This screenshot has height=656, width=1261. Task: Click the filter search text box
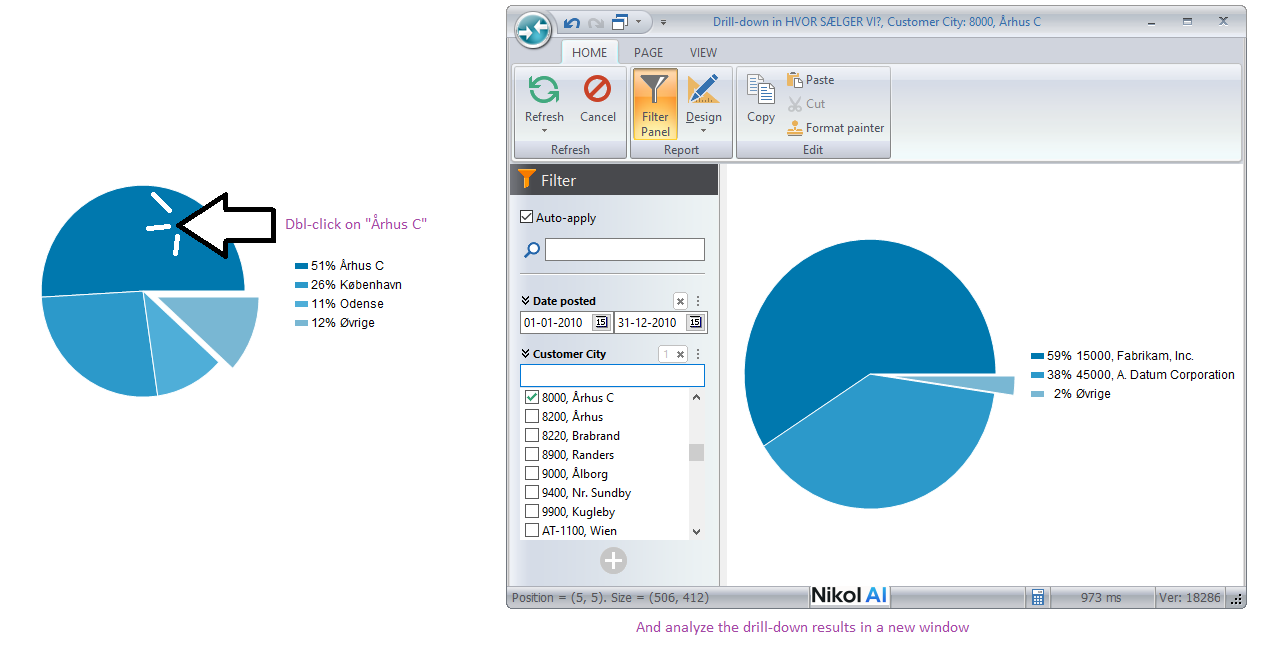tap(625, 249)
